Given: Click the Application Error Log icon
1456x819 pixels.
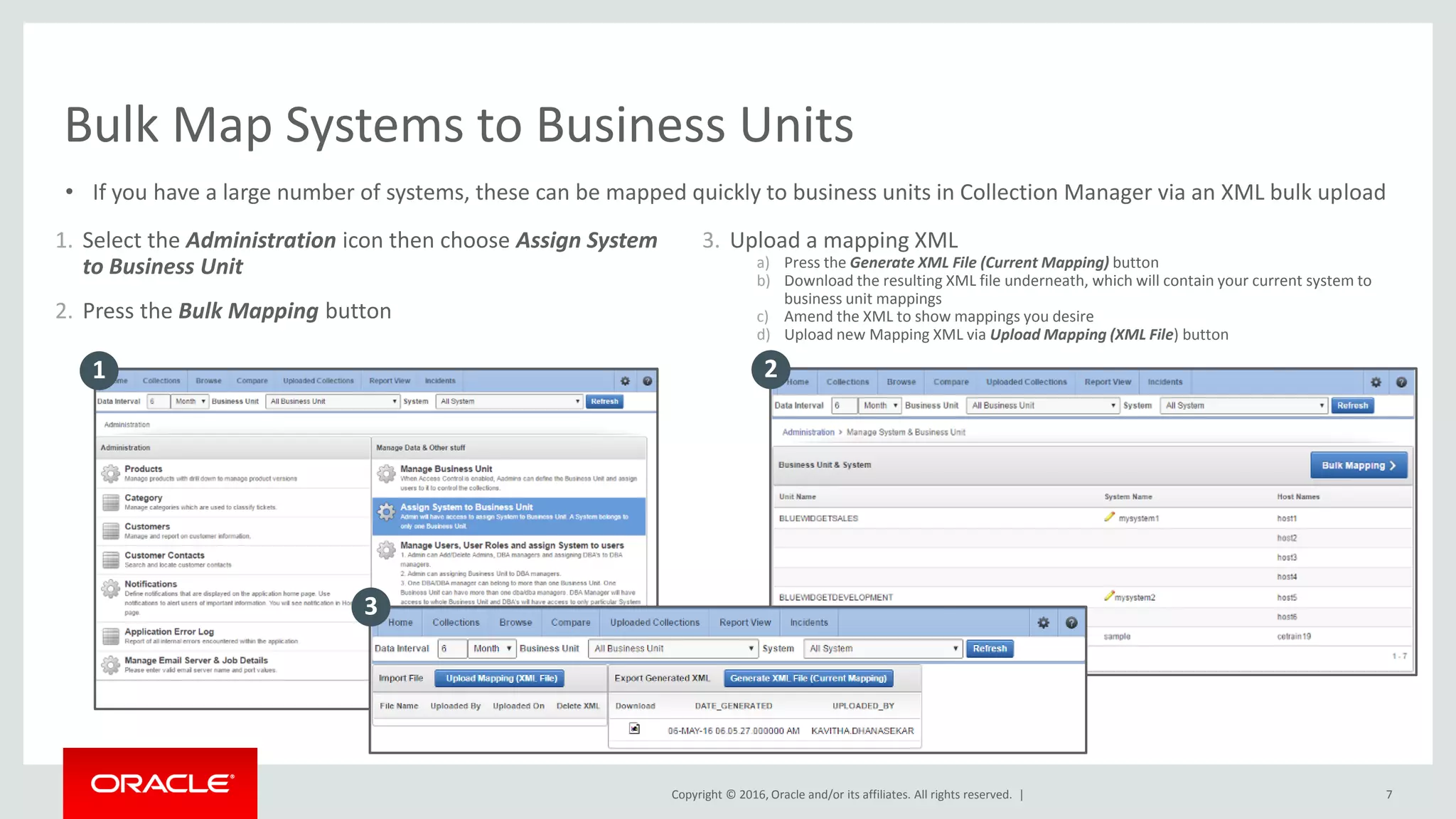Looking at the screenshot, I should pyautogui.click(x=110, y=636).
